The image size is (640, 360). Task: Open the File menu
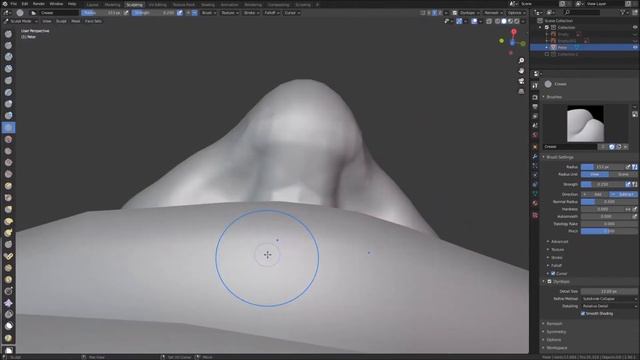click(x=14, y=4)
